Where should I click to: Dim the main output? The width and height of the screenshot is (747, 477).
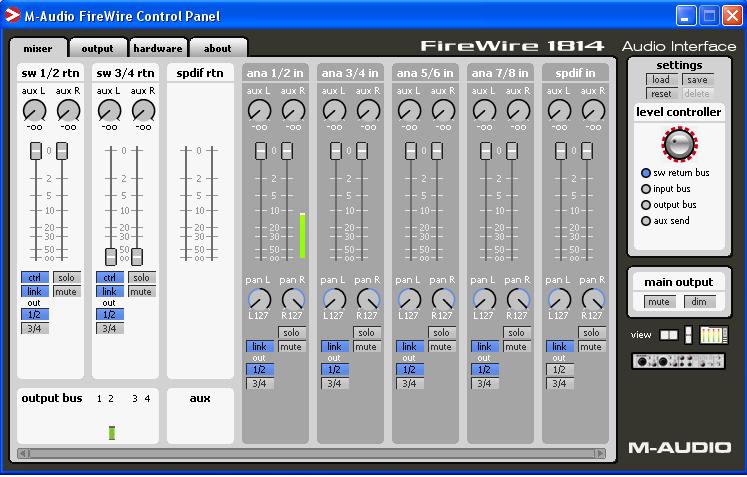coord(699,302)
